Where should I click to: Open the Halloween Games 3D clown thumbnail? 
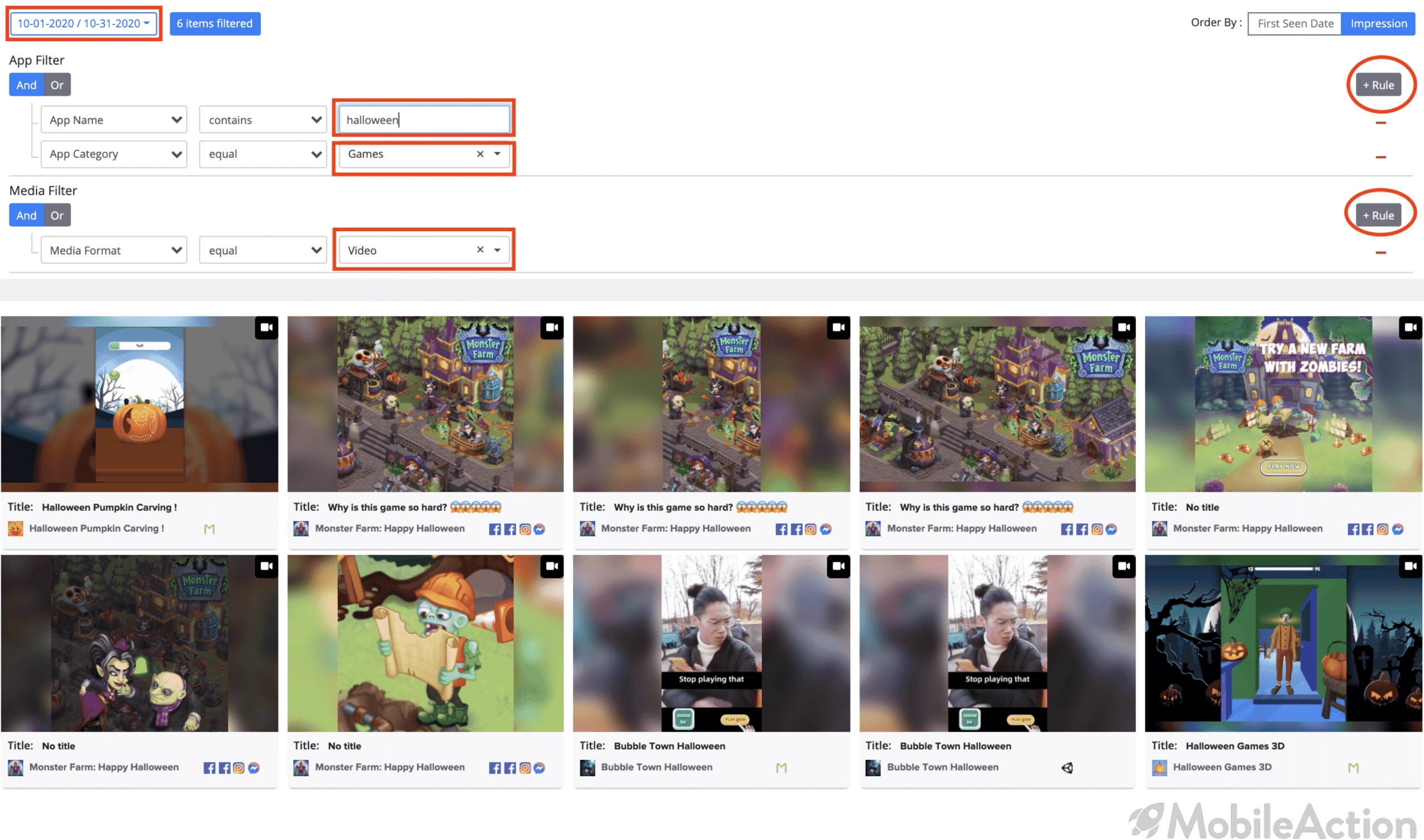click(1283, 643)
